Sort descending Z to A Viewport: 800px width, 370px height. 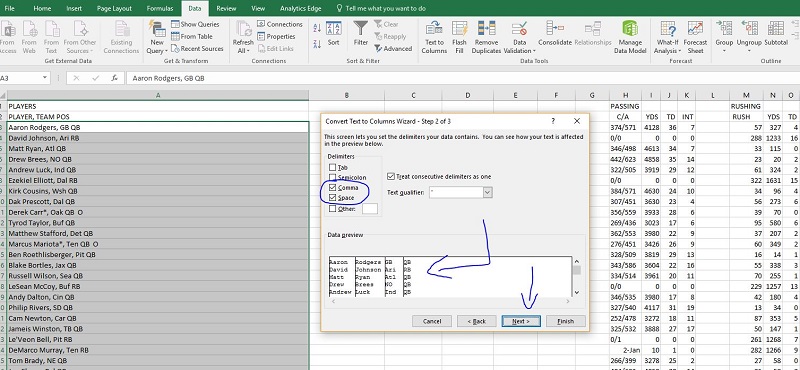317,44
